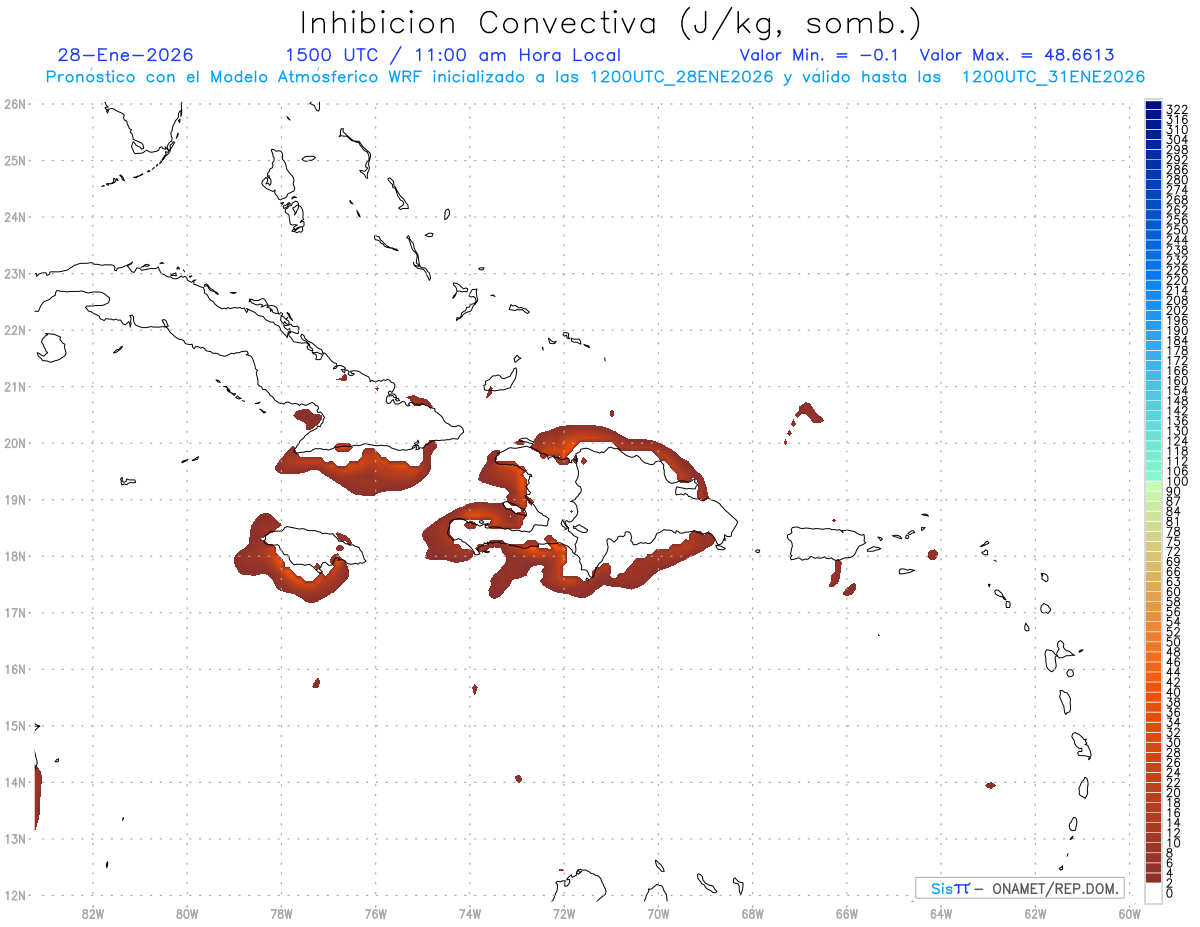
Task: Click the colorbar's bottom value label 0
Action: point(1170,893)
